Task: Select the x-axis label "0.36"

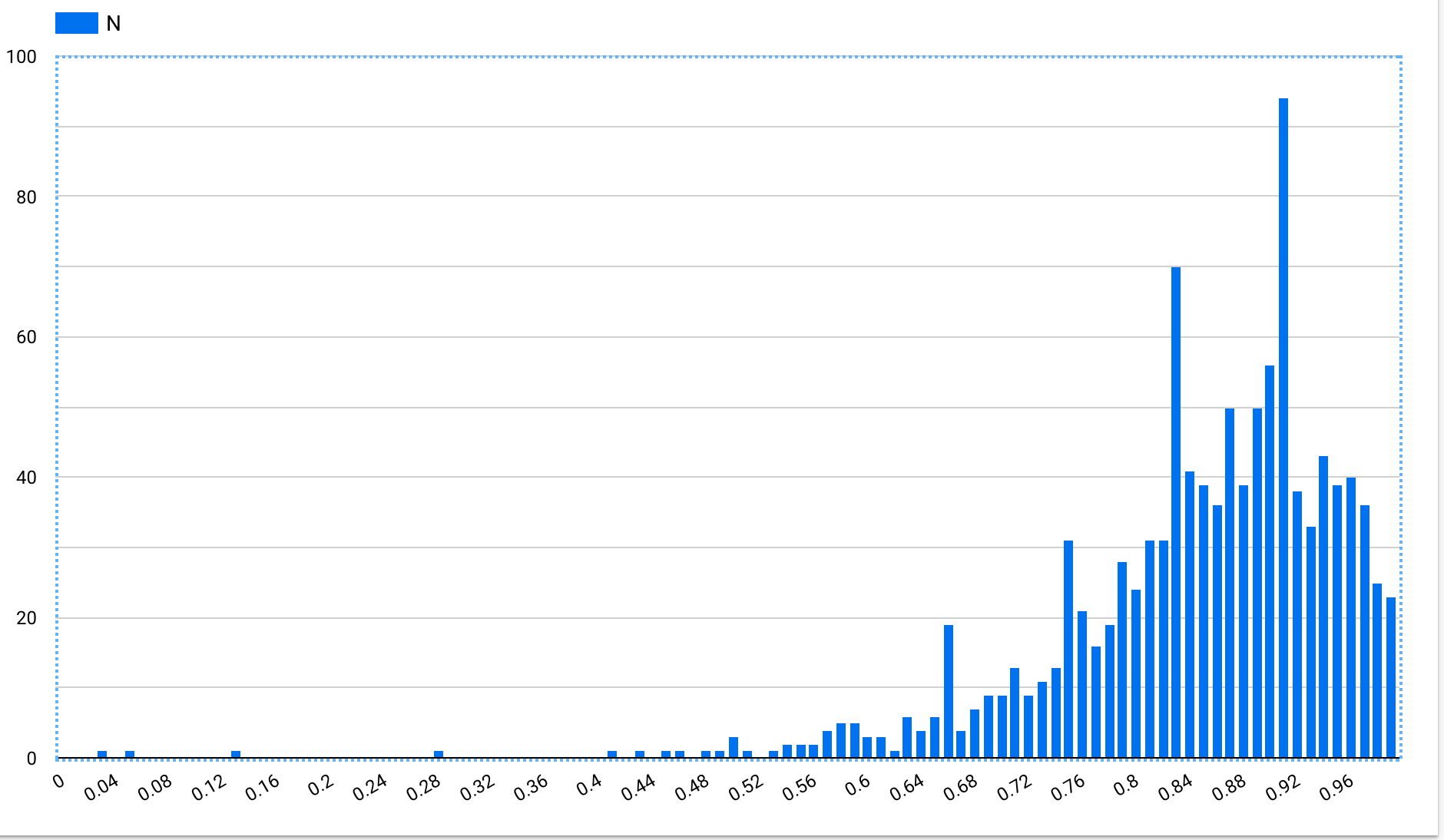Action: pos(532,788)
